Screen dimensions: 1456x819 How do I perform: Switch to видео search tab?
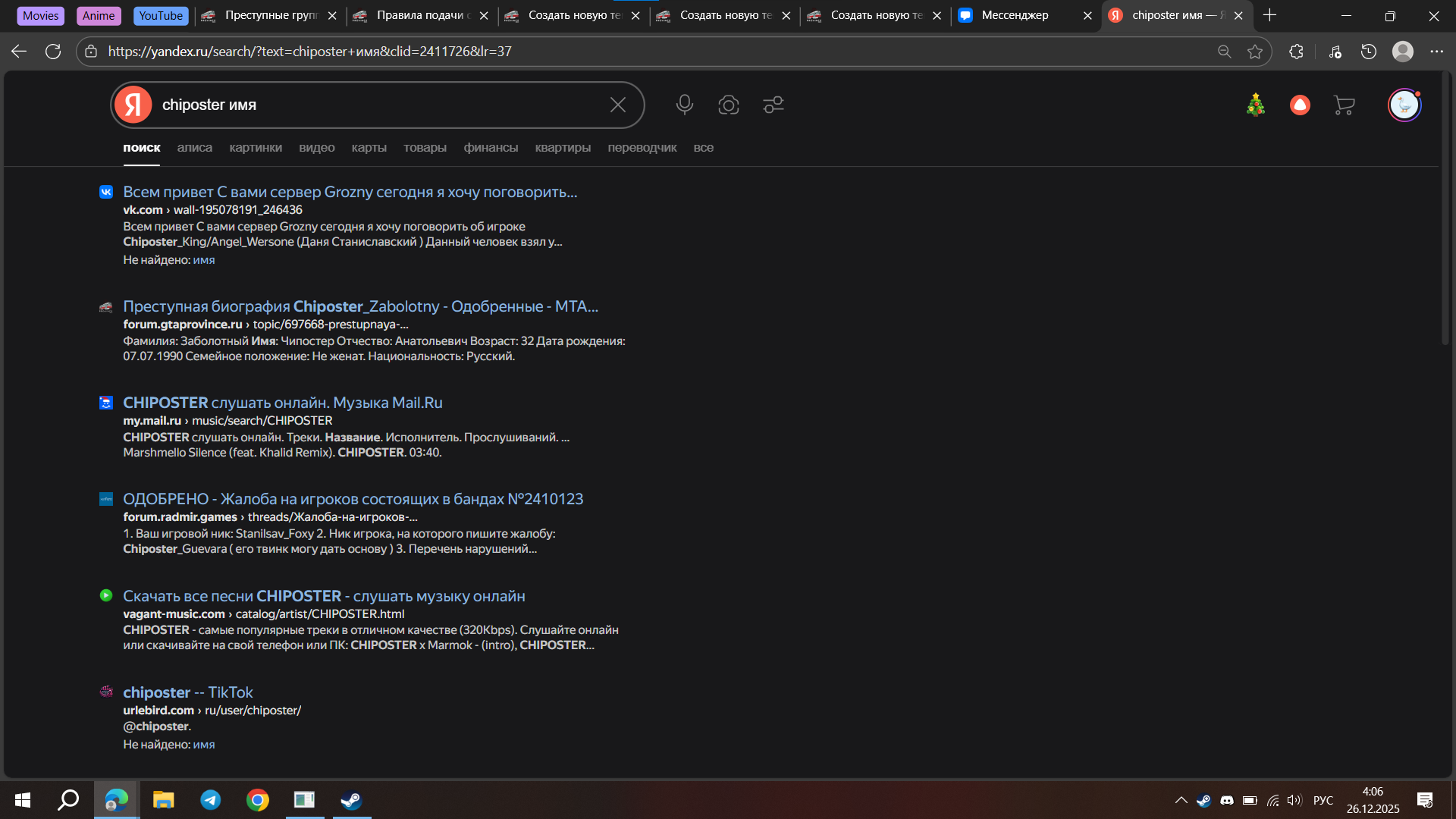(x=316, y=148)
